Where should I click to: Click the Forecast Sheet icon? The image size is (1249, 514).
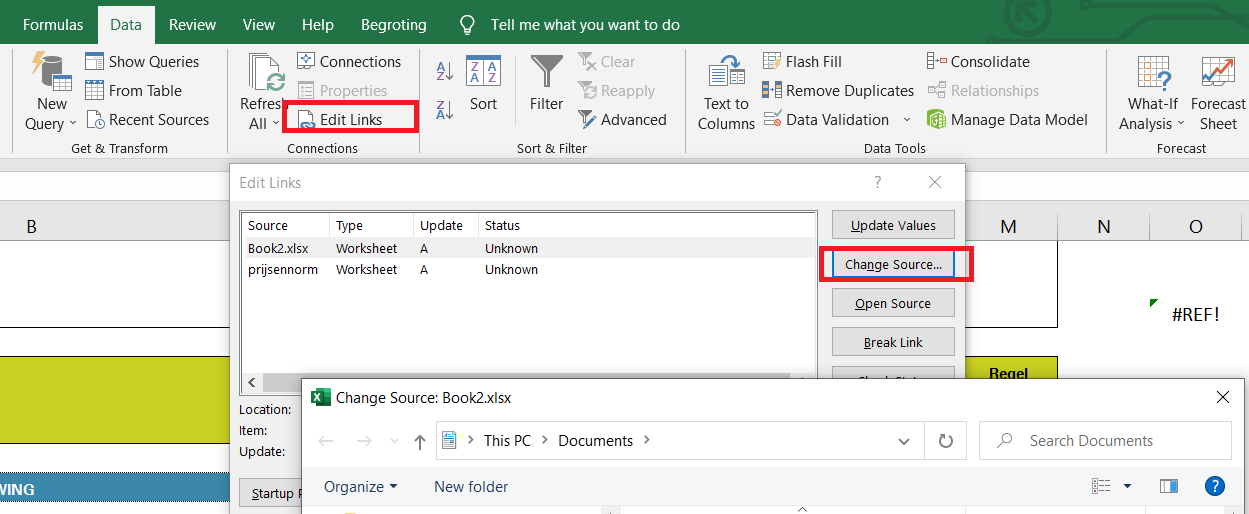pos(1218,74)
